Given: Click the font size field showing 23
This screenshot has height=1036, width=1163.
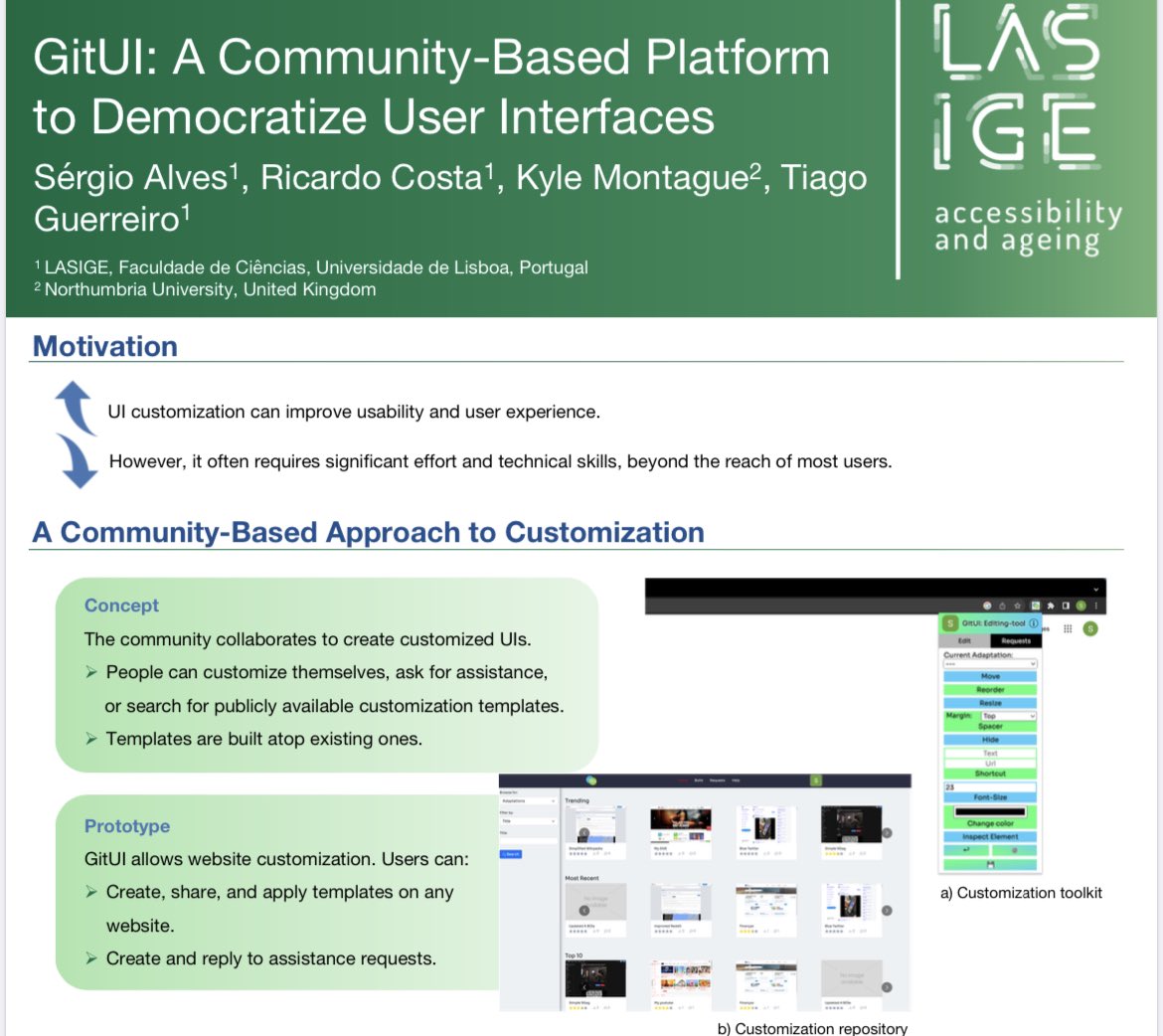Looking at the screenshot, I should pos(990,787).
